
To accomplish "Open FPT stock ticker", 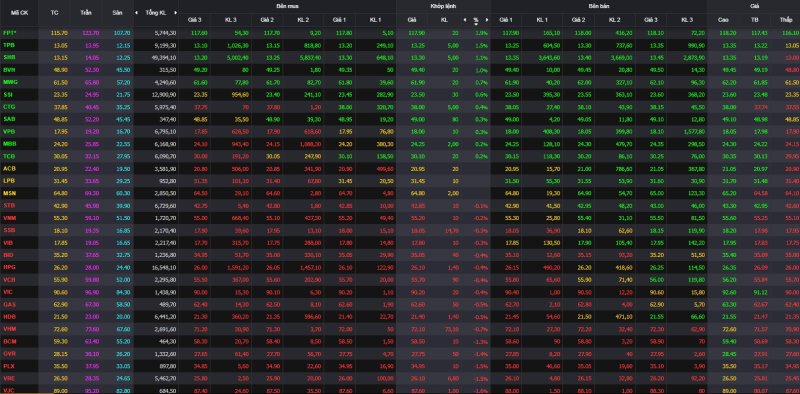I will pyautogui.click(x=9, y=33).
